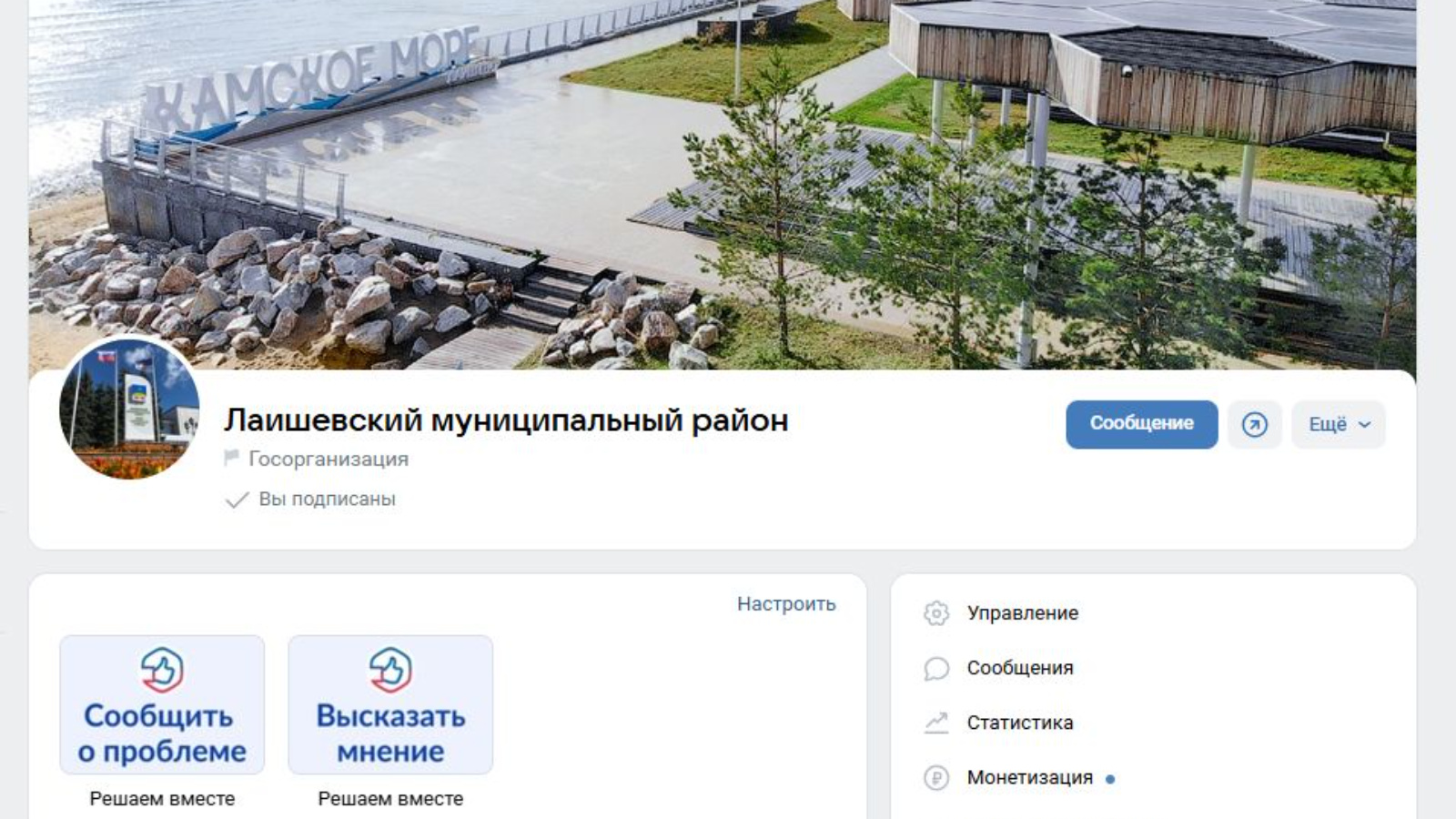This screenshot has height=819, width=1456.
Task: Open the Камское море cover image
Action: coord(723,182)
